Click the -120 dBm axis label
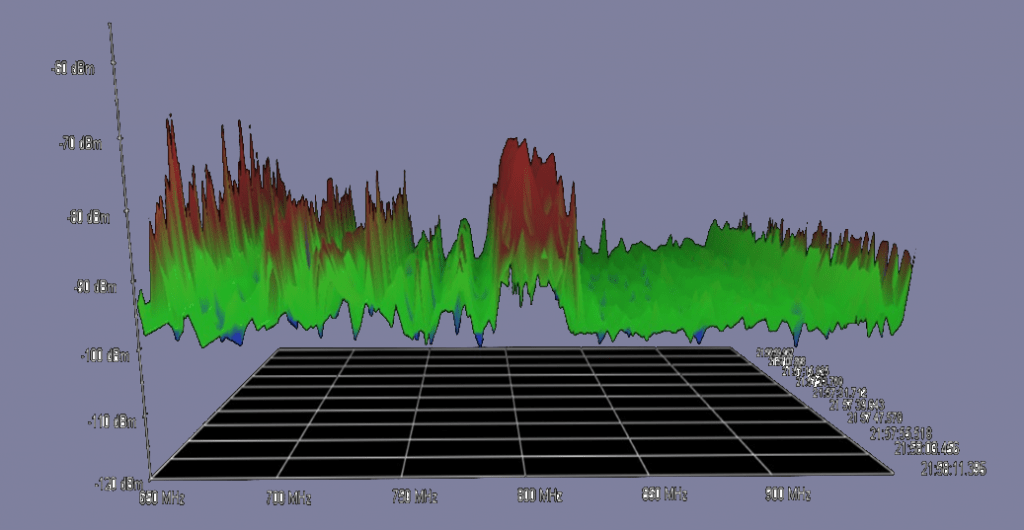 tap(121, 485)
